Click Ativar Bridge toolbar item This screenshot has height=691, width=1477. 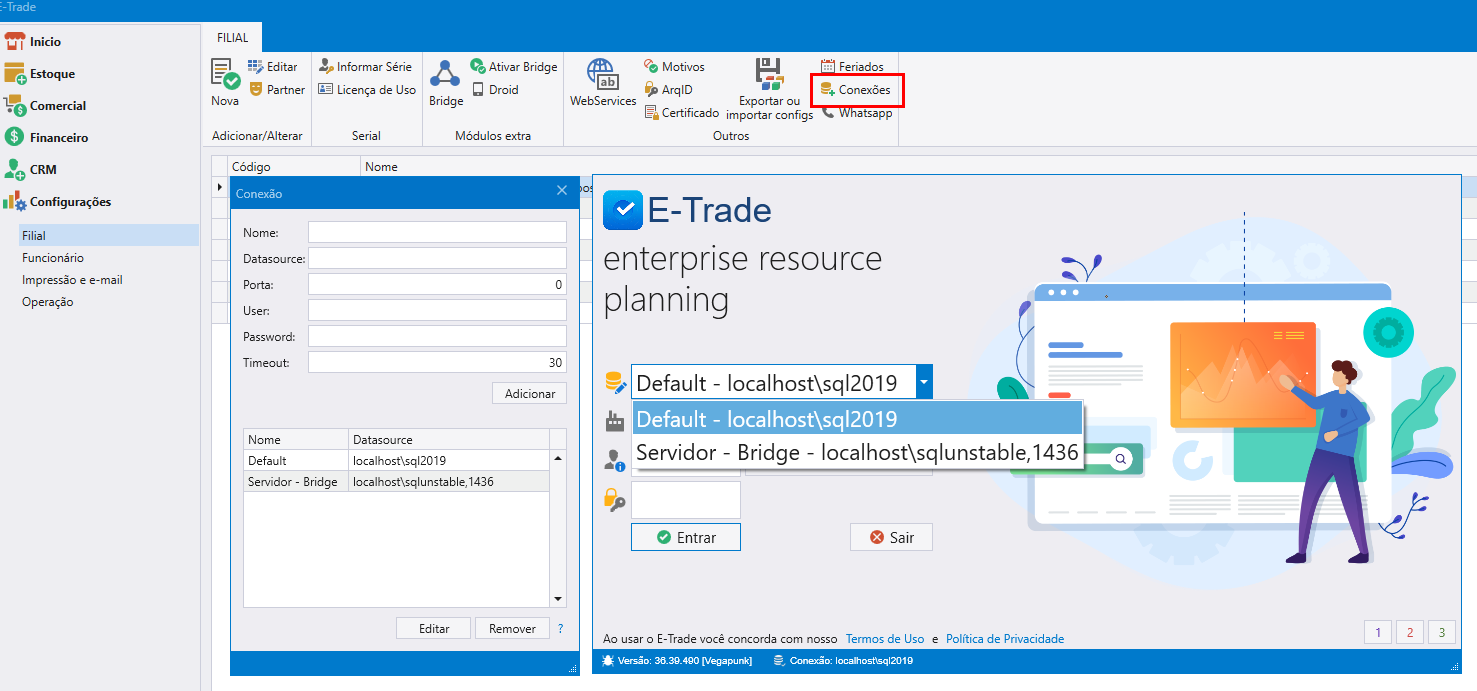coord(514,67)
